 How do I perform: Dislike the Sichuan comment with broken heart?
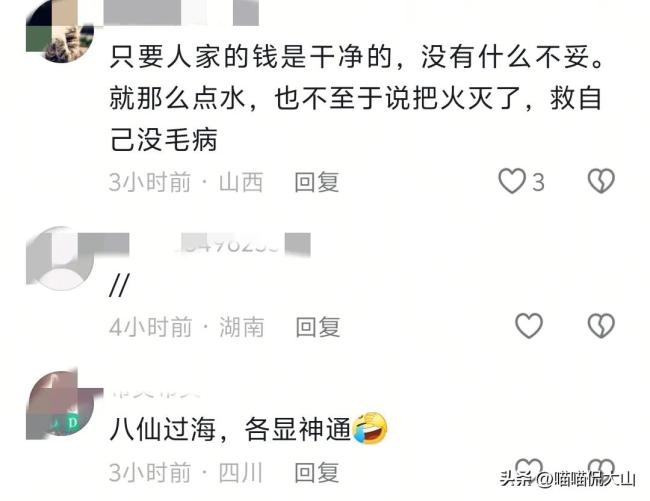601,467
